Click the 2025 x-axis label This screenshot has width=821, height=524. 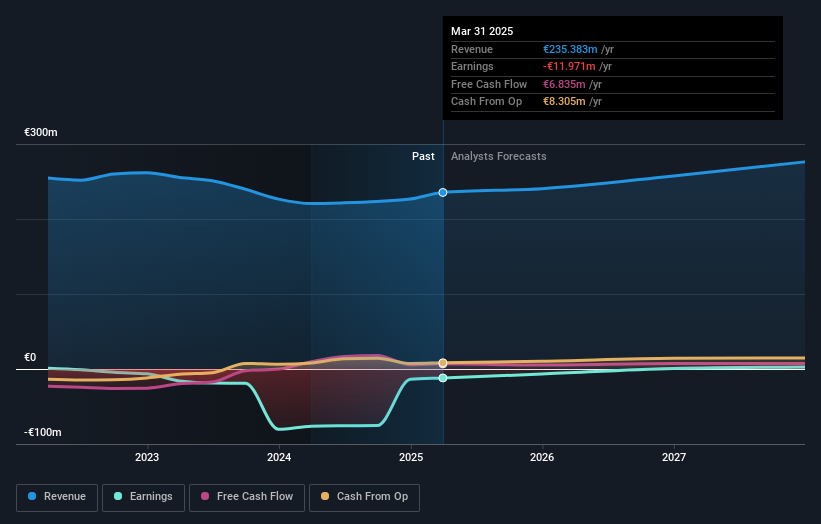point(411,457)
